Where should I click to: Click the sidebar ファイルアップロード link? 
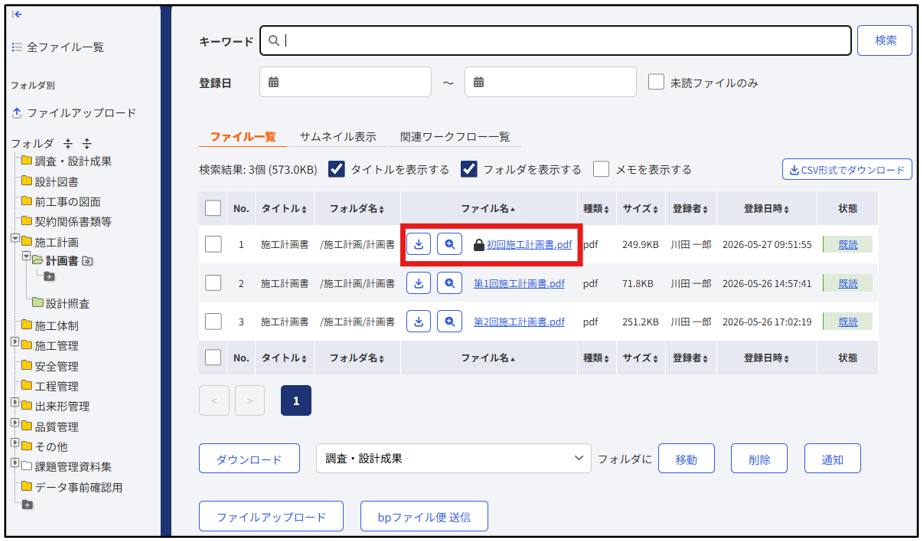[74, 112]
